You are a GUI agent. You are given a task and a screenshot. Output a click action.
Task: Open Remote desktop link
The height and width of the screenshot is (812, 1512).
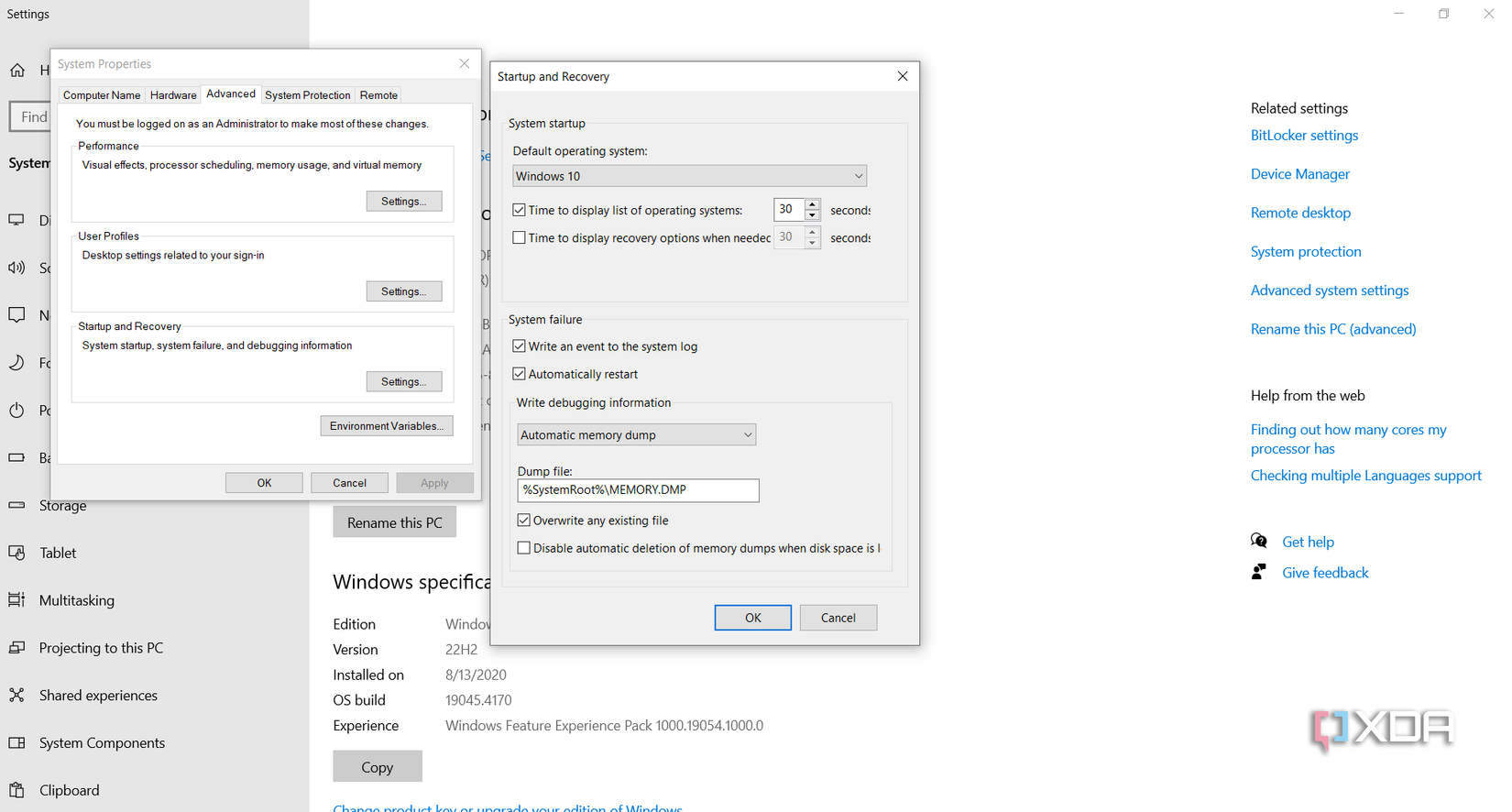1300,213
